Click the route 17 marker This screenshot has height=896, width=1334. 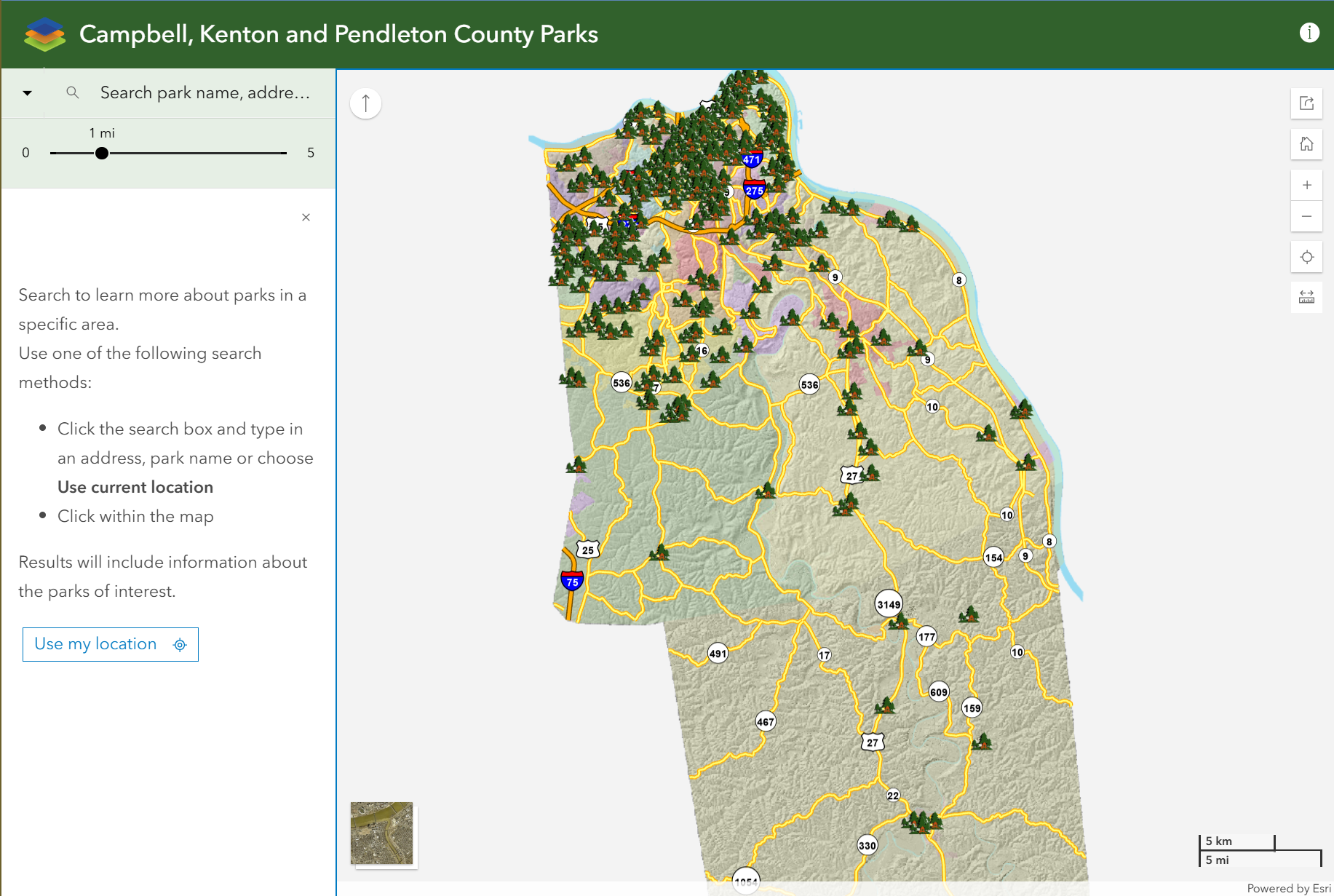[824, 654]
